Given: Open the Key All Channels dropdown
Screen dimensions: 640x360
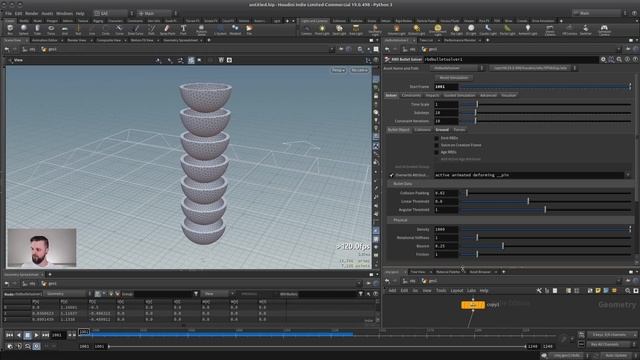Looking at the screenshot, I should point(611,344).
